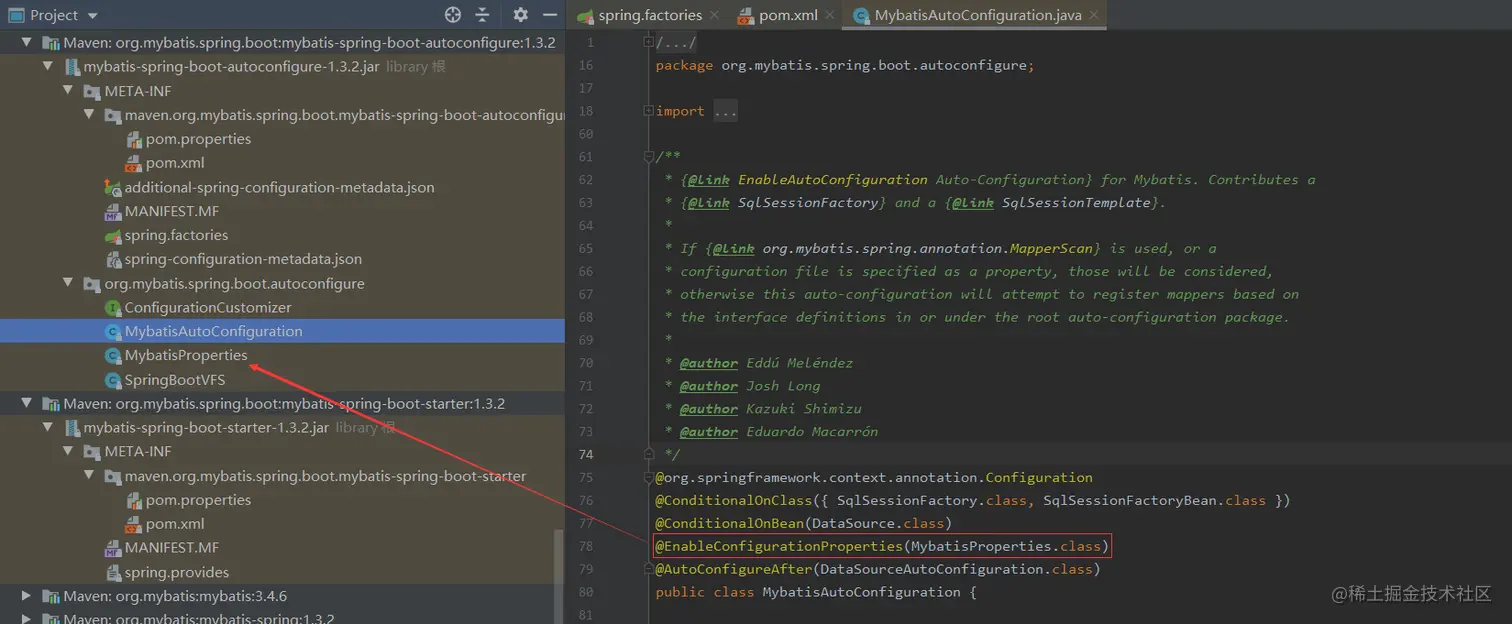Image resolution: width=1512 pixels, height=624 pixels.
Task: Click the ConfigurationCustomizer interface icon
Action: (x=113, y=308)
